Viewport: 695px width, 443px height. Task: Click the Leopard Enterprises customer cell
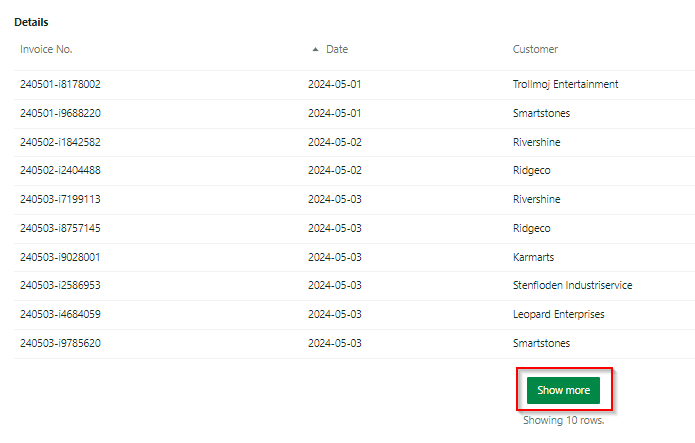point(558,314)
